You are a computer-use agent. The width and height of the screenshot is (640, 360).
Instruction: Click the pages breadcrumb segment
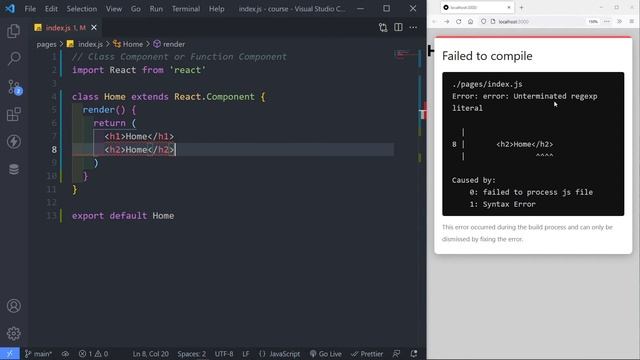pos(47,44)
